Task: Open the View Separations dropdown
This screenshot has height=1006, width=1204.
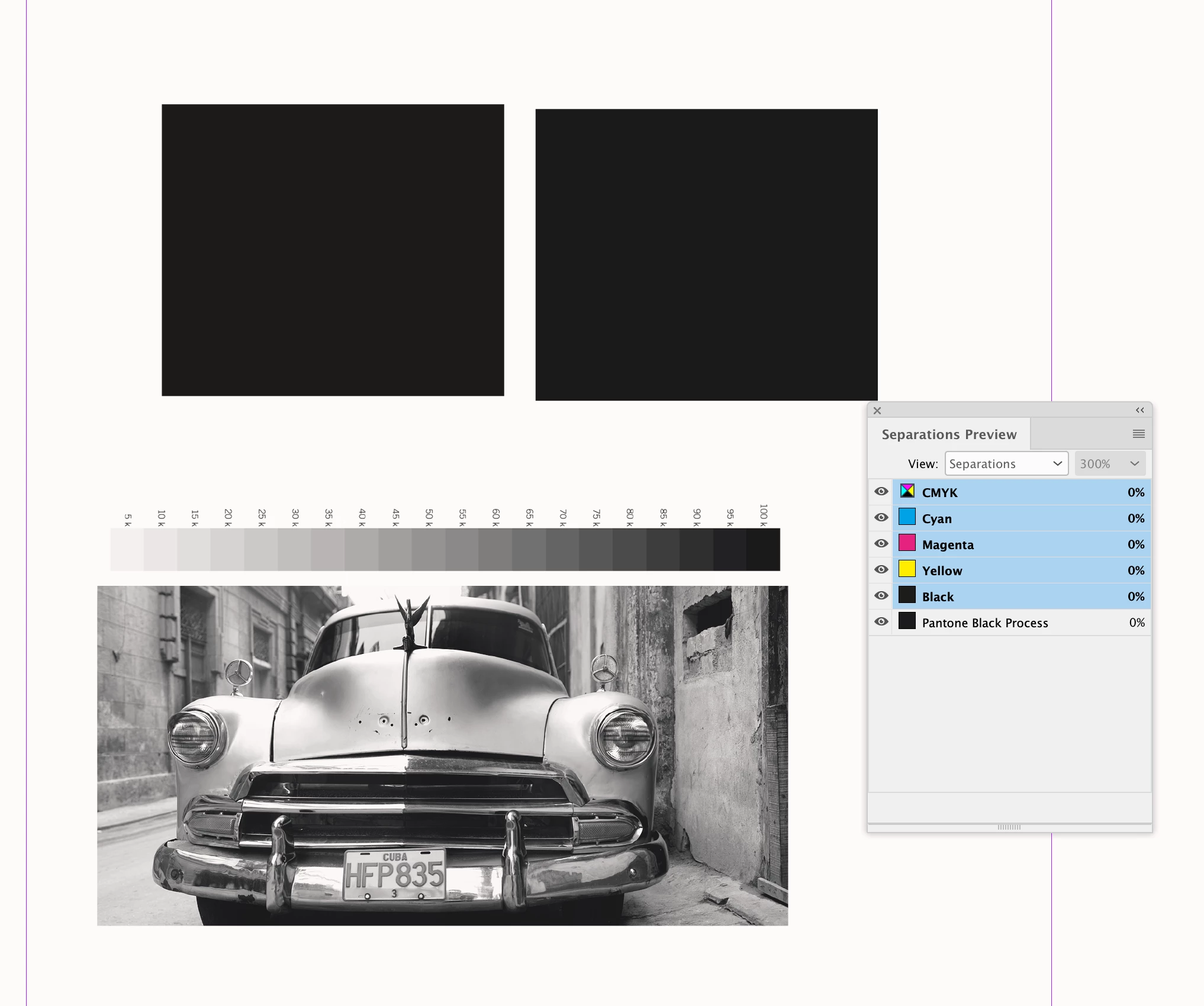Action: 1006,464
